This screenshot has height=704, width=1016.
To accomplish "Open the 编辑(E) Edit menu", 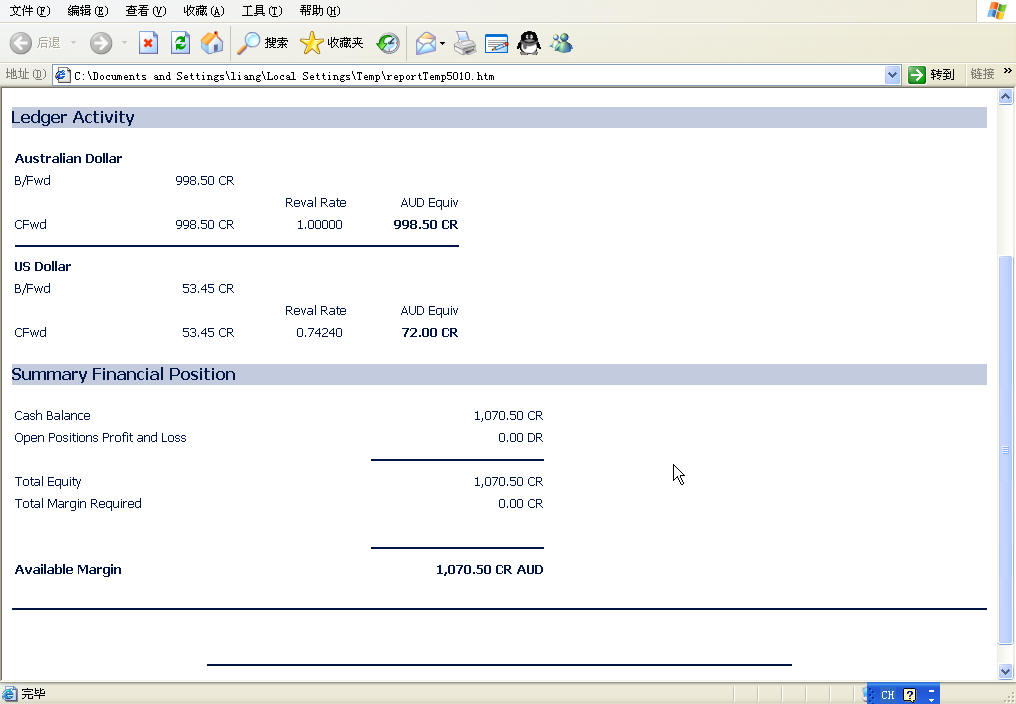I will pyautogui.click(x=87, y=10).
